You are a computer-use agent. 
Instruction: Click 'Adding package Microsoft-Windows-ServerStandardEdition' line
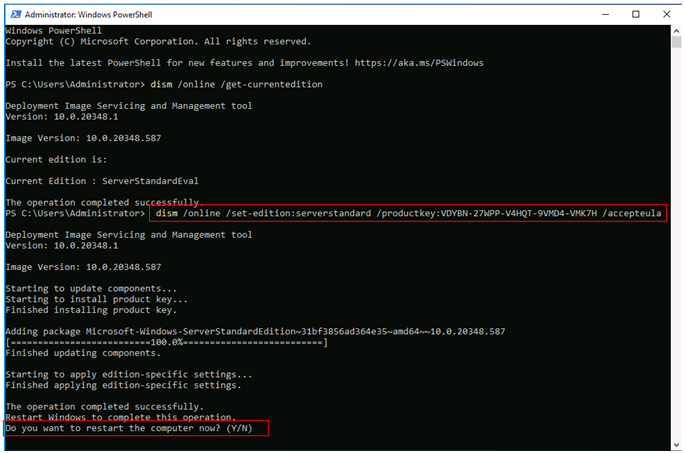[255, 332]
